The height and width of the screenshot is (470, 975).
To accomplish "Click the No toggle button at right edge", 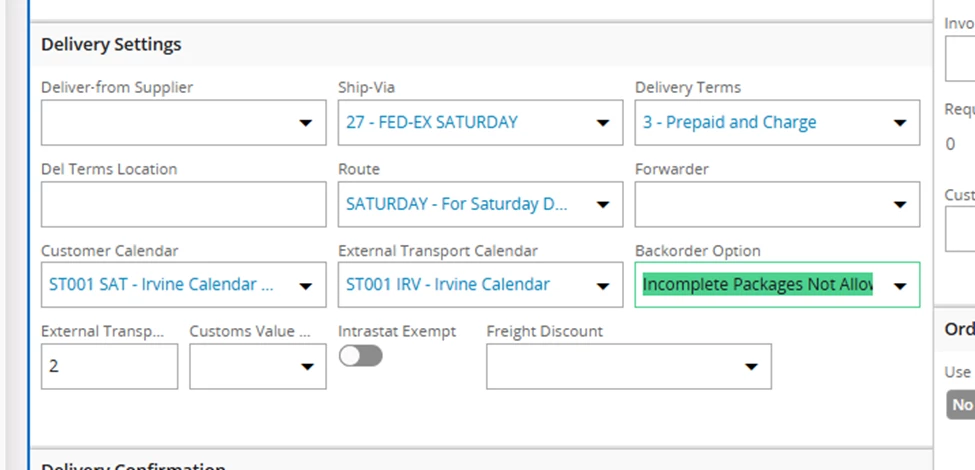I will 962,405.
